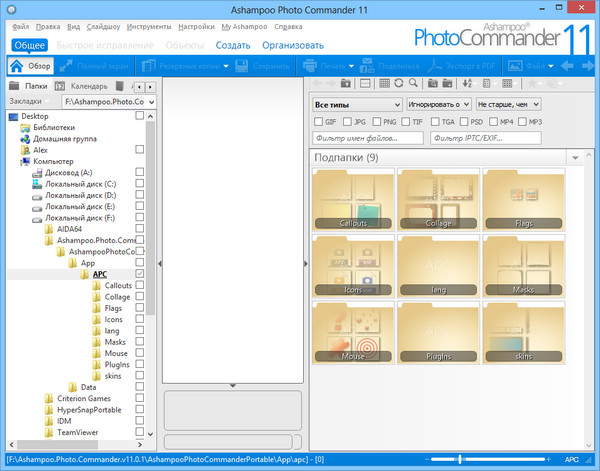The height and width of the screenshot is (471, 600).
Task: Click the split panel layout icon
Action: click(366, 83)
